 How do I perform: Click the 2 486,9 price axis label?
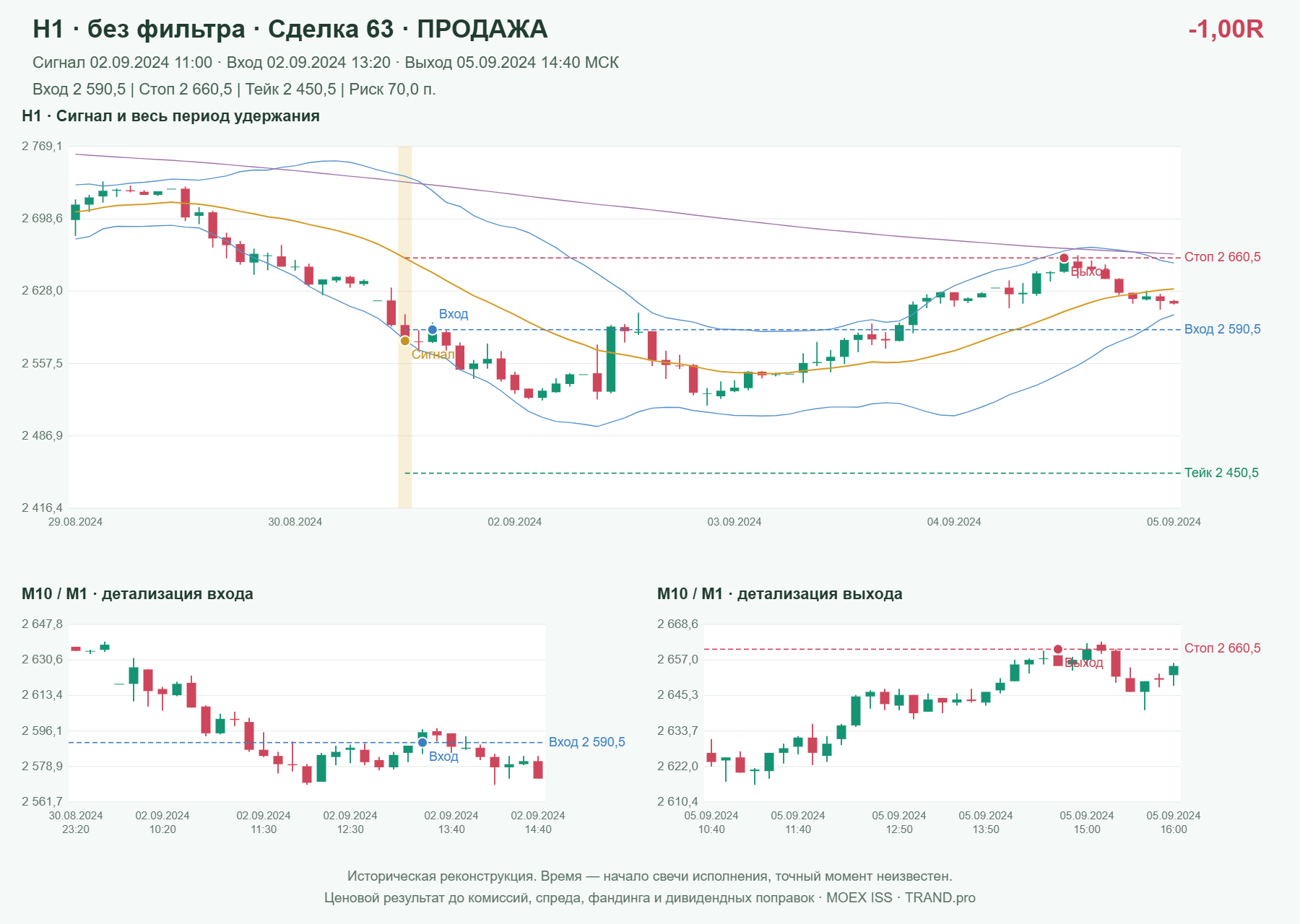(x=42, y=435)
